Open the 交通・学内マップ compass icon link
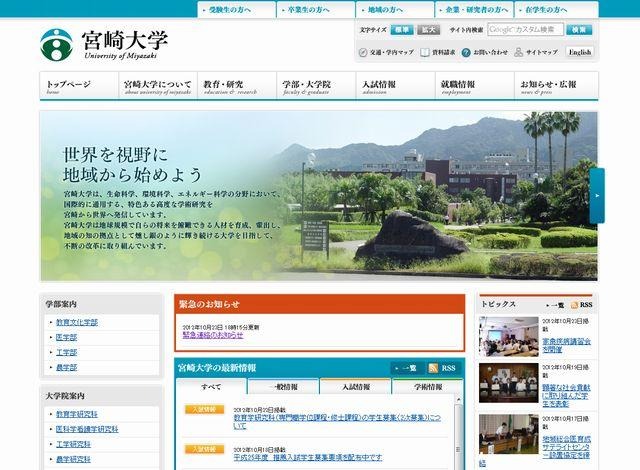 363,52
